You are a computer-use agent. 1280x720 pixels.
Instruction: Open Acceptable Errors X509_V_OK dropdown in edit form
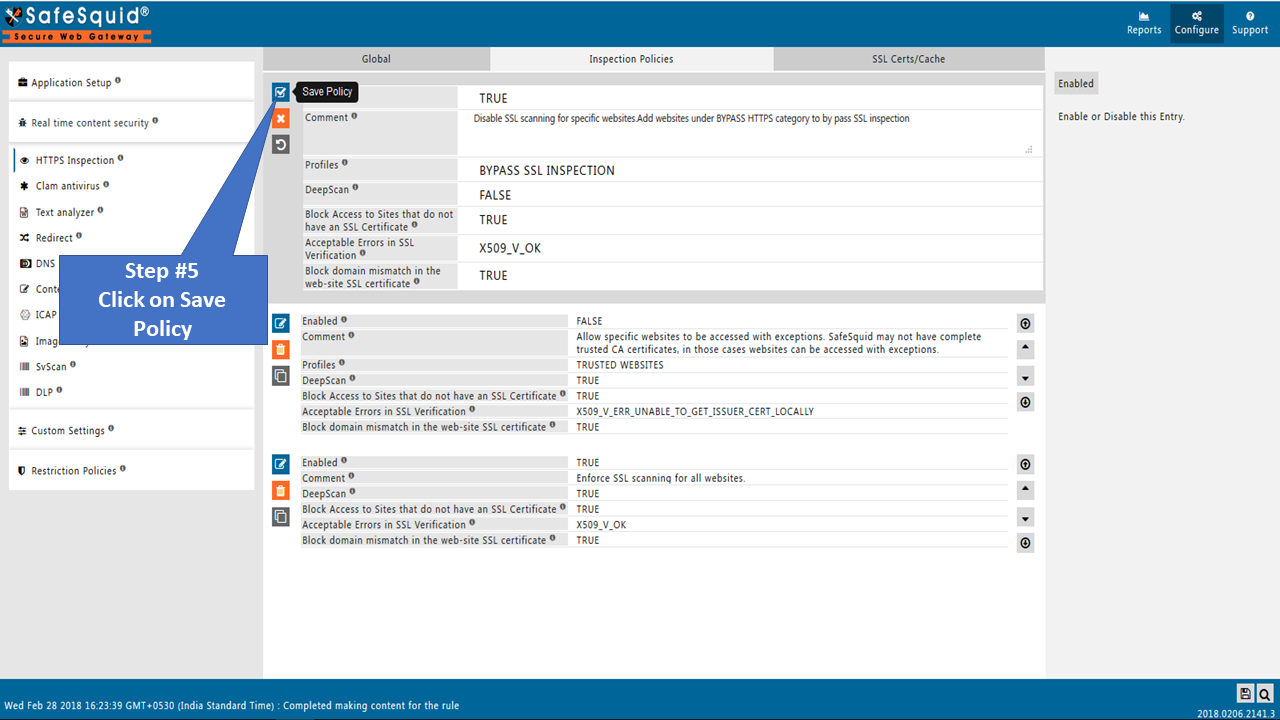click(x=750, y=248)
